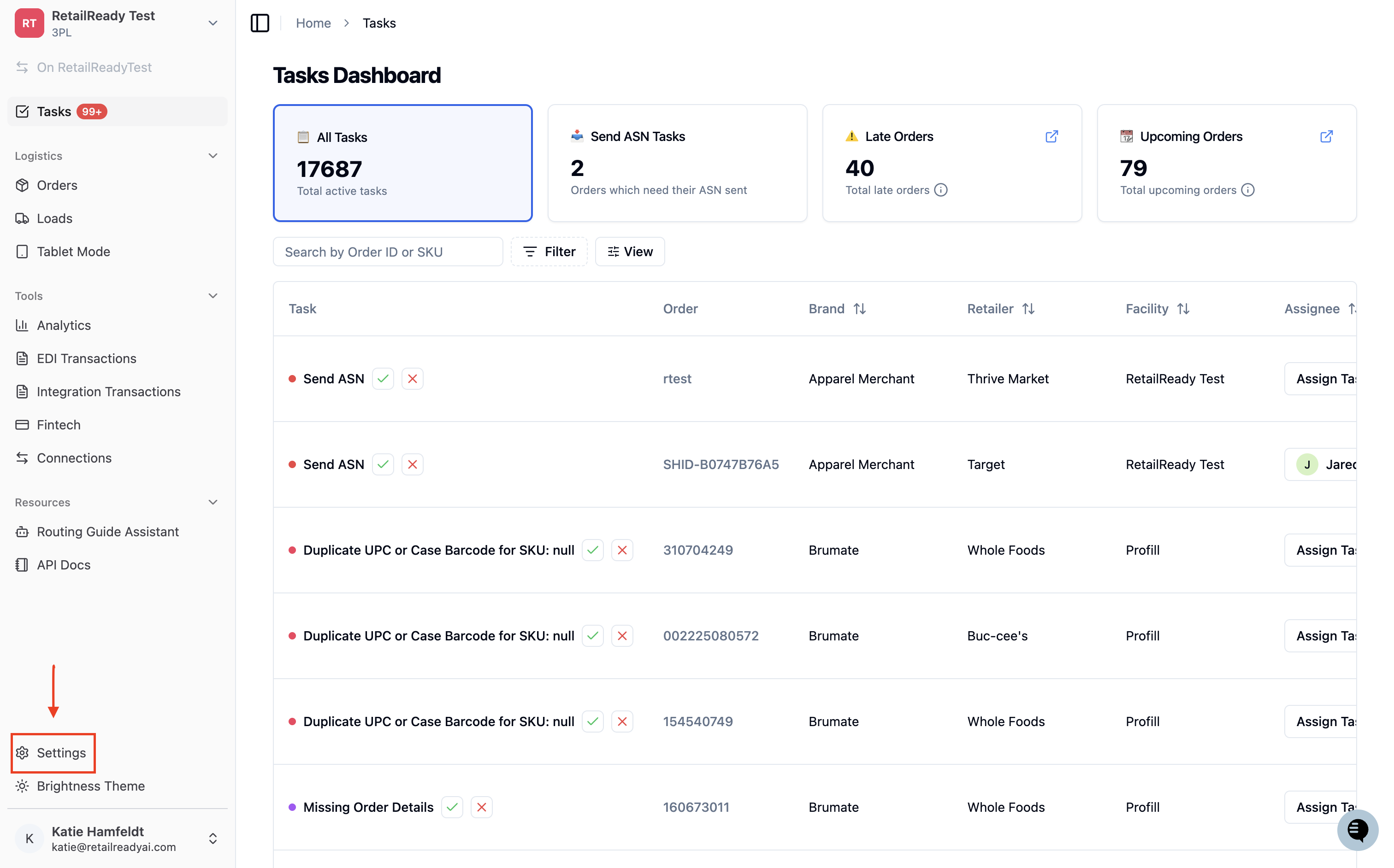This screenshot has width=1394, height=868.
Task: Go to Home breadcrumb
Action: point(313,23)
